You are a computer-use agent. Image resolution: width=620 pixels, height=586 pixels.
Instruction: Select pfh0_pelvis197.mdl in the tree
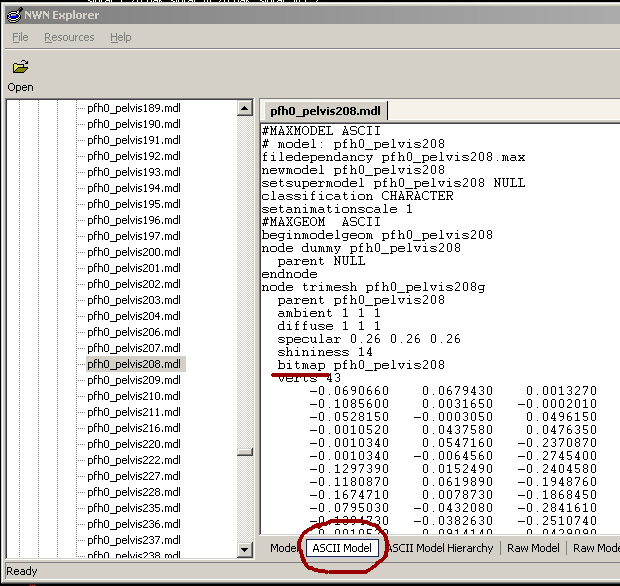coord(134,236)
